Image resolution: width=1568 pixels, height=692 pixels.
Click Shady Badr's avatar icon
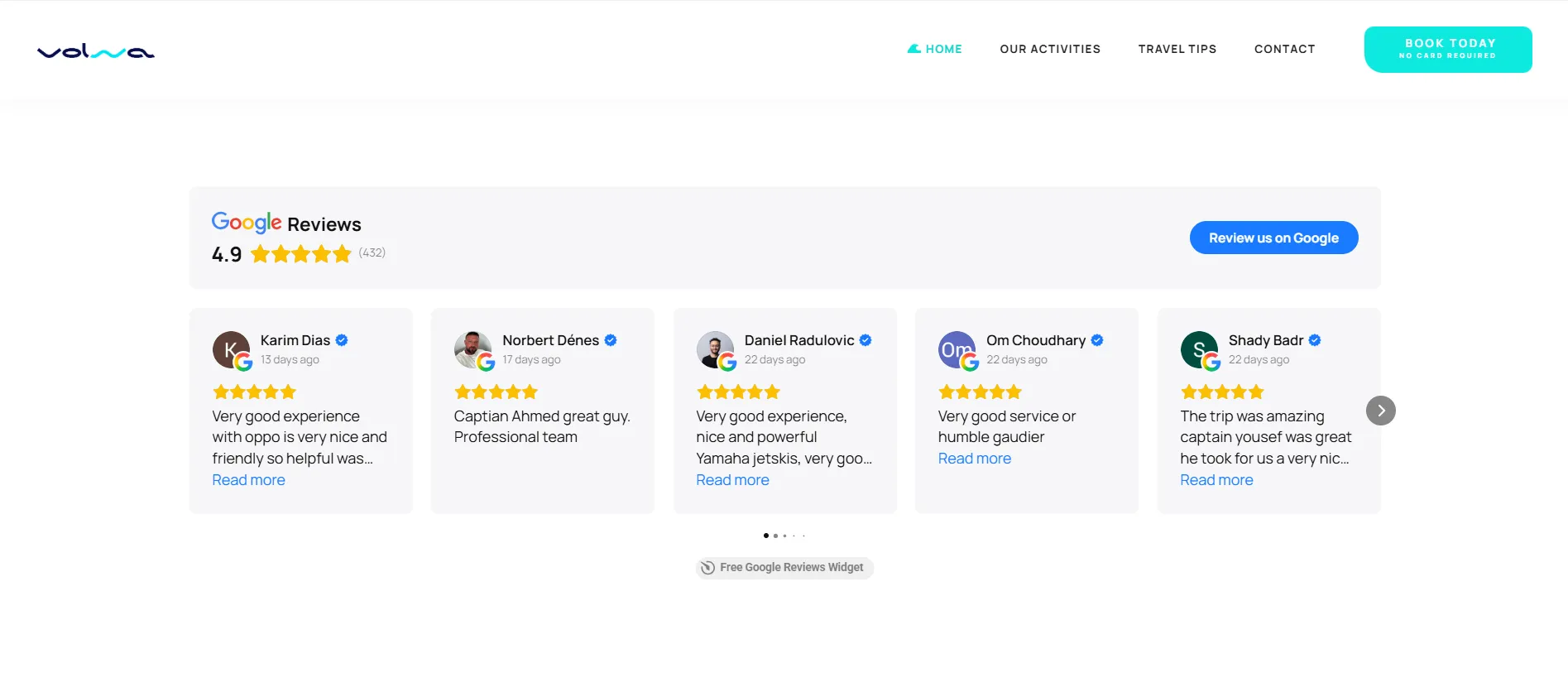1199,350
